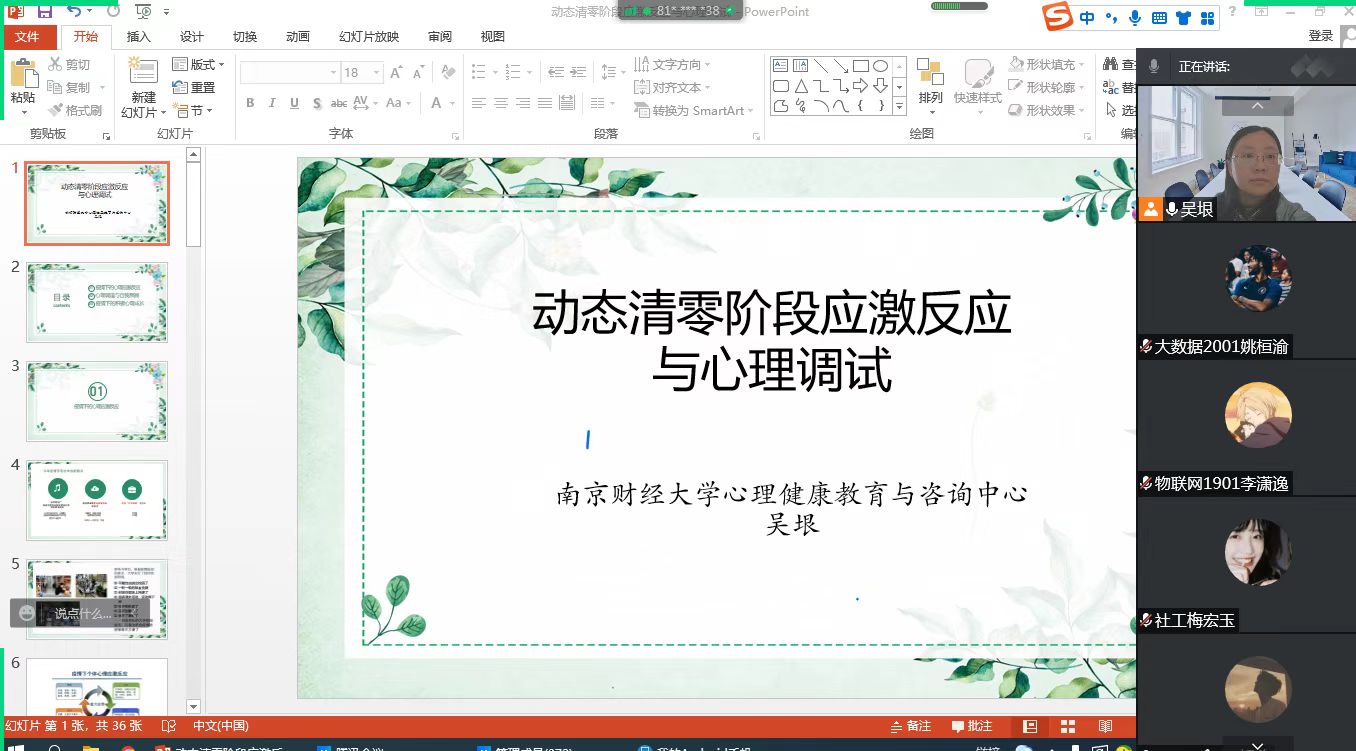Select the oval shape in shapes gallery
The image size is (1356, 751).
coord(880,66)
